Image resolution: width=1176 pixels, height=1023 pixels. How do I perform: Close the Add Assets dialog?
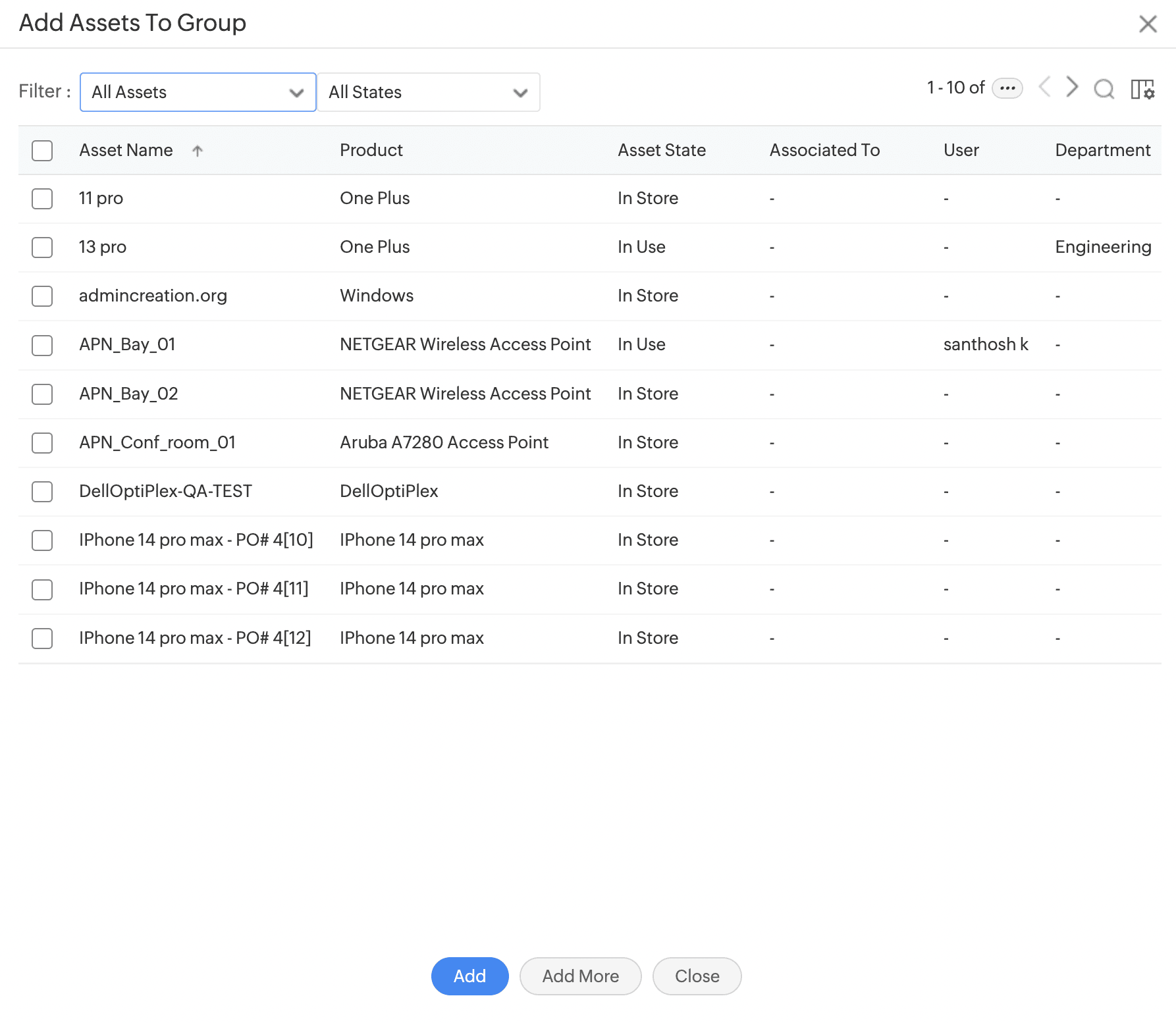coord(1148,24)
